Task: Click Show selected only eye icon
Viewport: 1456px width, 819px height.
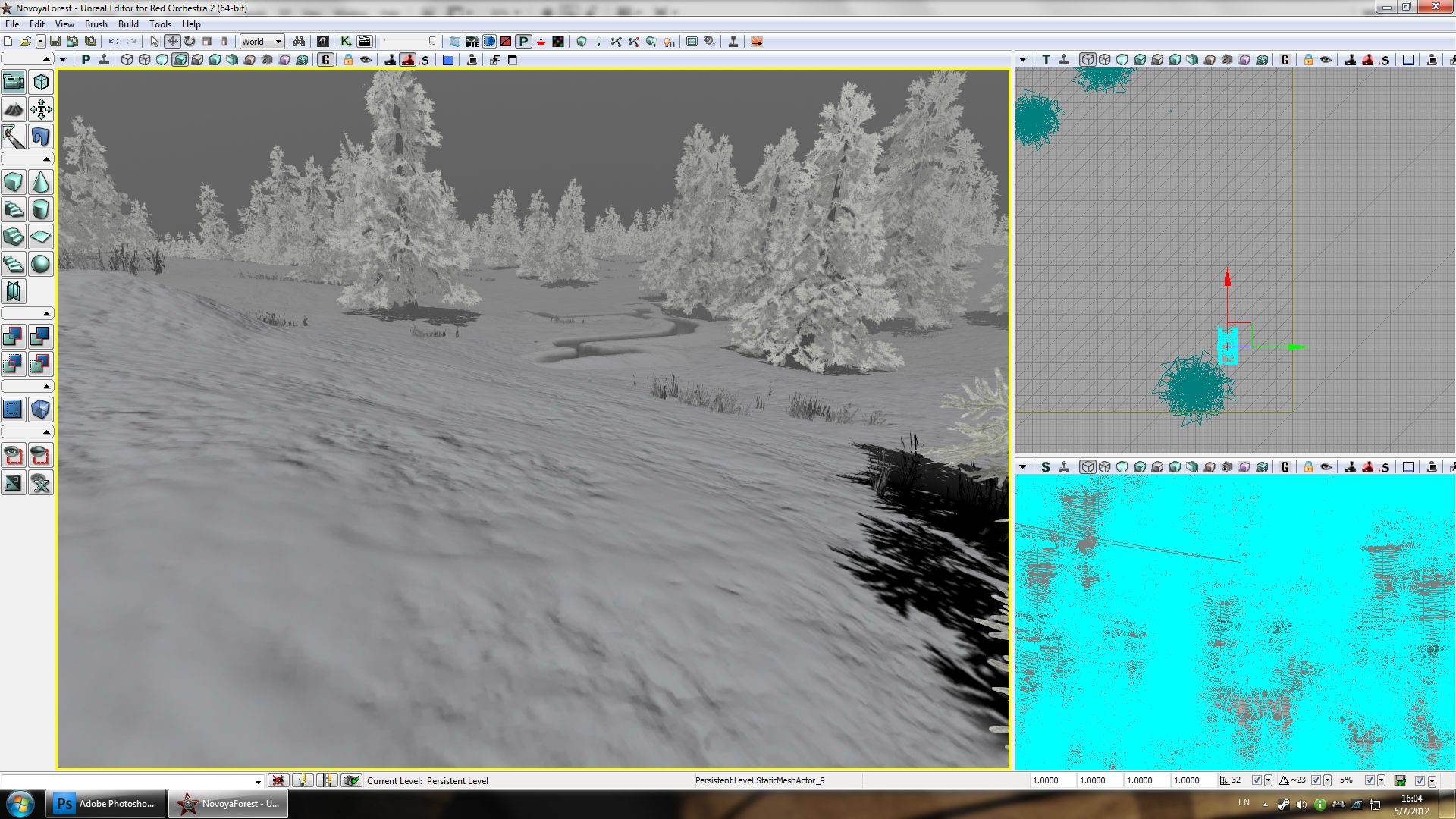Action: point(14,455)
